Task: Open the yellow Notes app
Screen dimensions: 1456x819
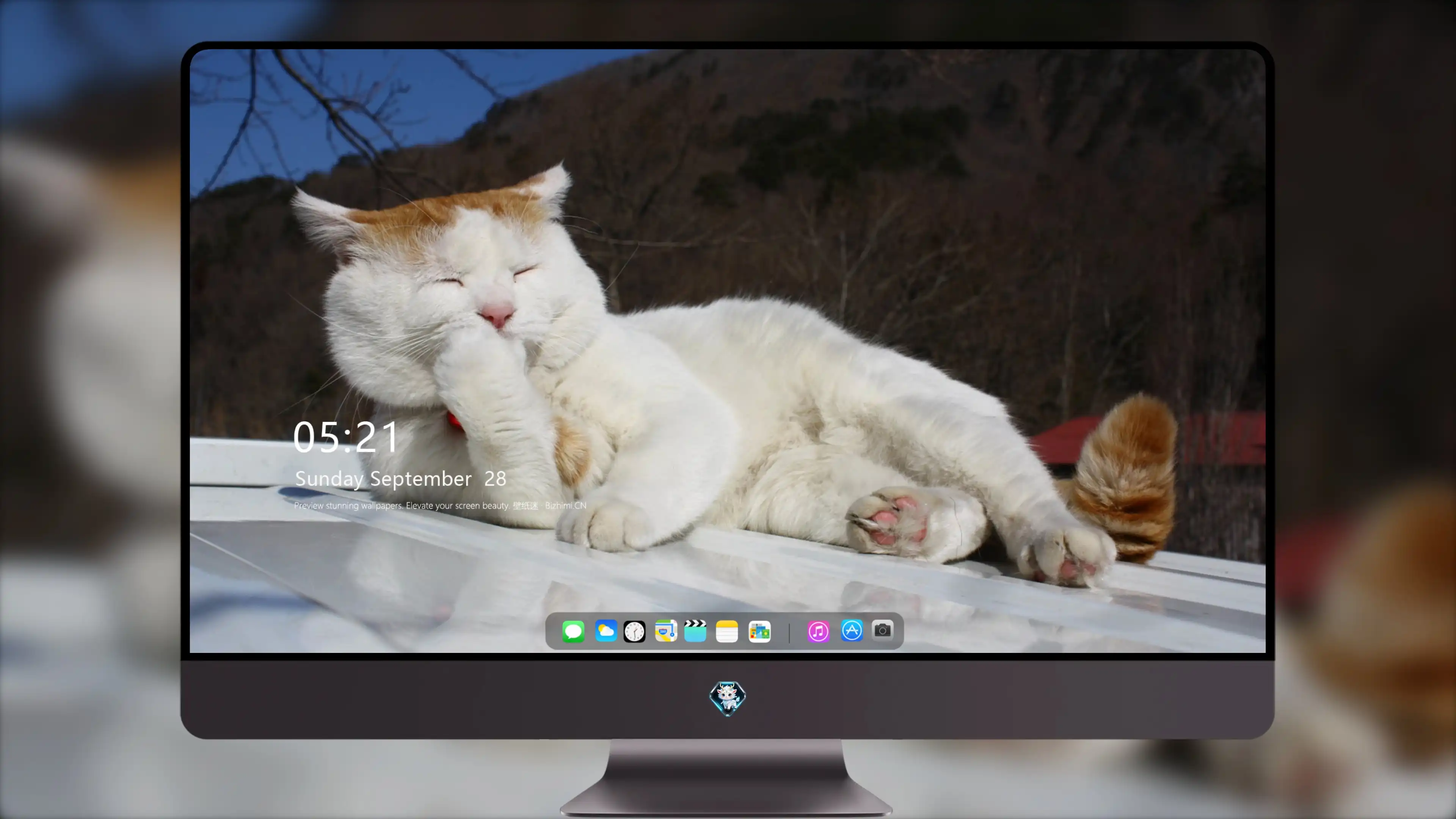Action: click(x=727, y=631)
